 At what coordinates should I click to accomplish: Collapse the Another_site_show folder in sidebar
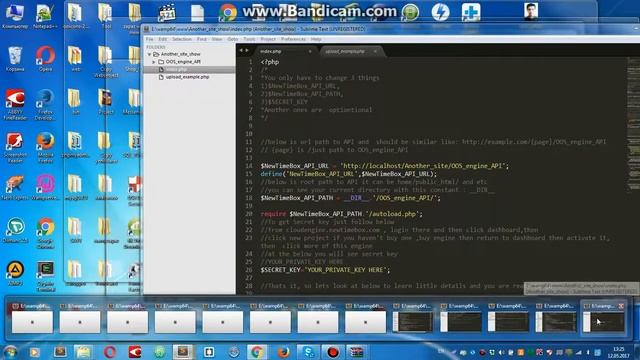pos(149,54)
